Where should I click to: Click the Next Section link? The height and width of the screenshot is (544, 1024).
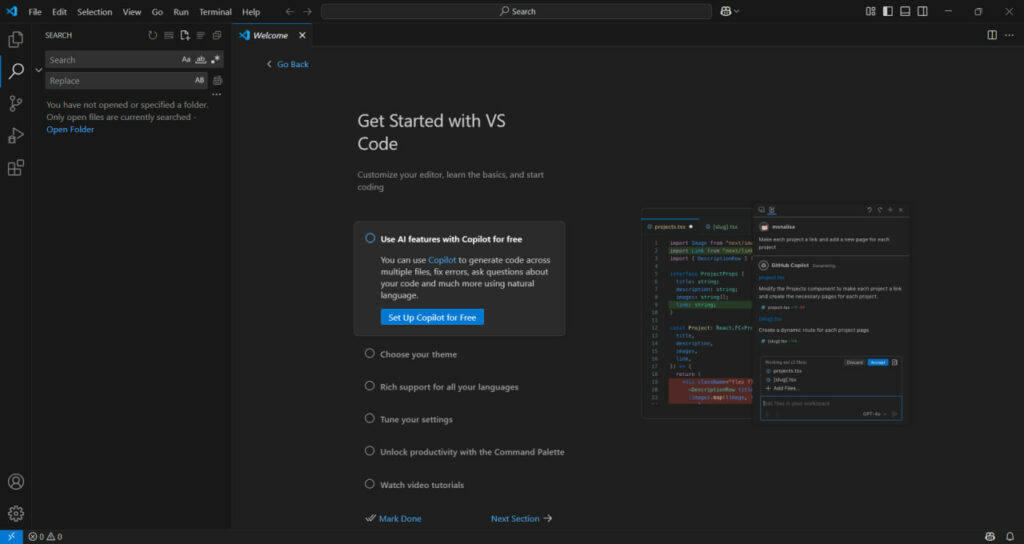tap(521, 519)
